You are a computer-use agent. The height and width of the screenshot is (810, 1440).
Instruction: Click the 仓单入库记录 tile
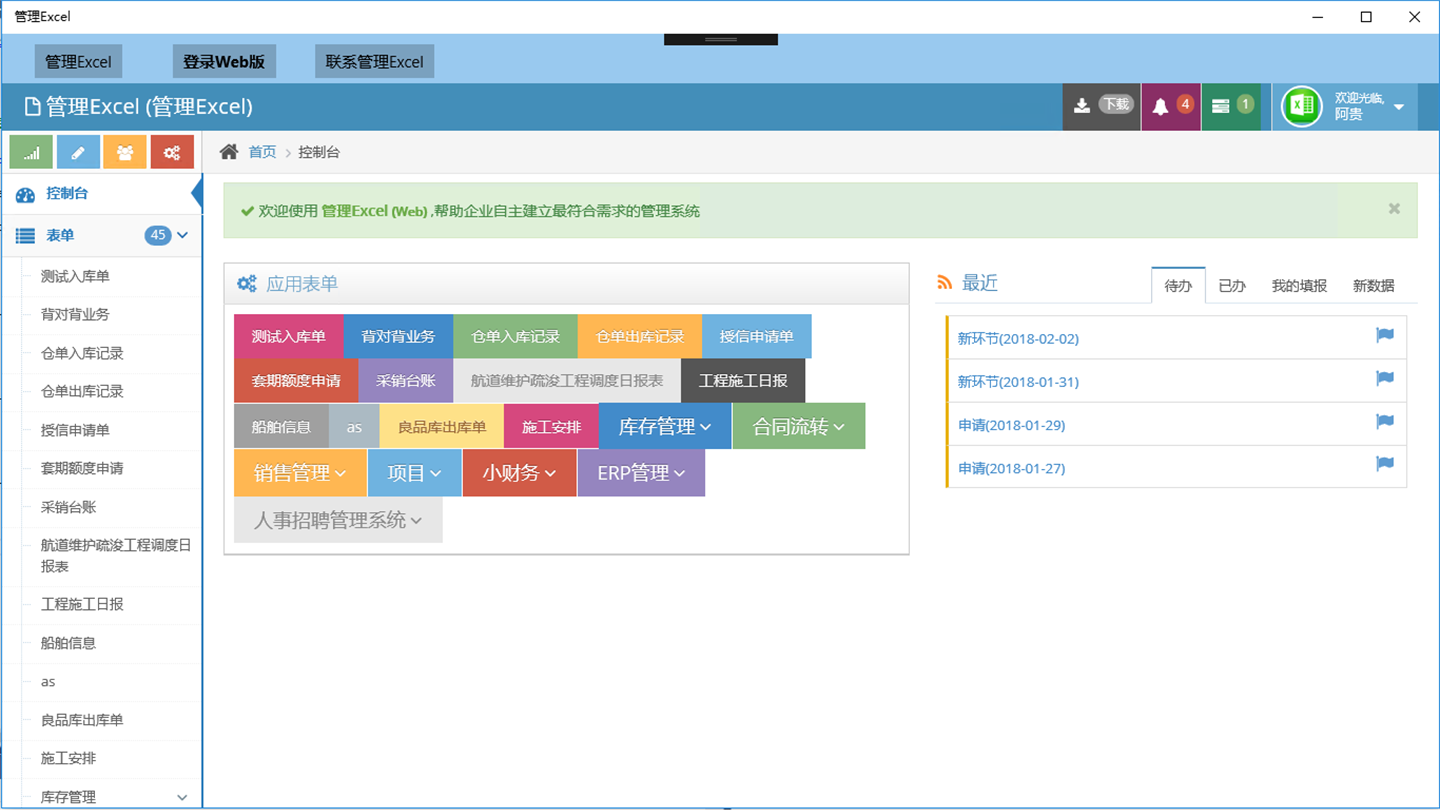[x=516, y=336]
